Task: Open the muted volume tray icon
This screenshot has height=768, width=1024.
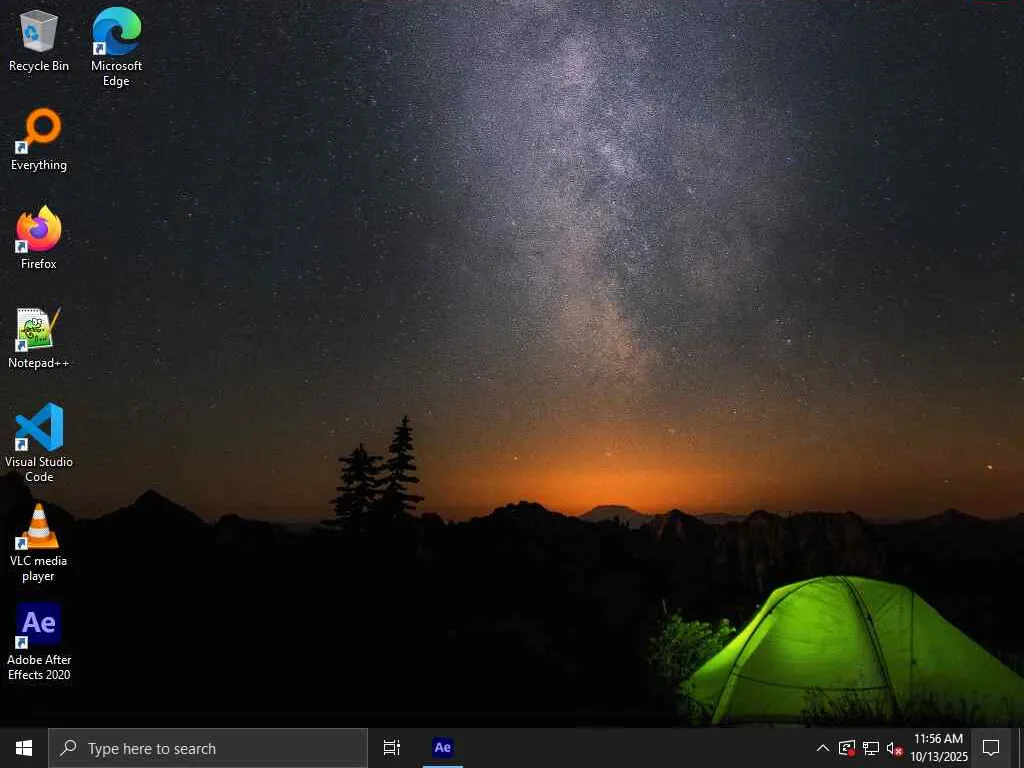Action: click(895, 748)
